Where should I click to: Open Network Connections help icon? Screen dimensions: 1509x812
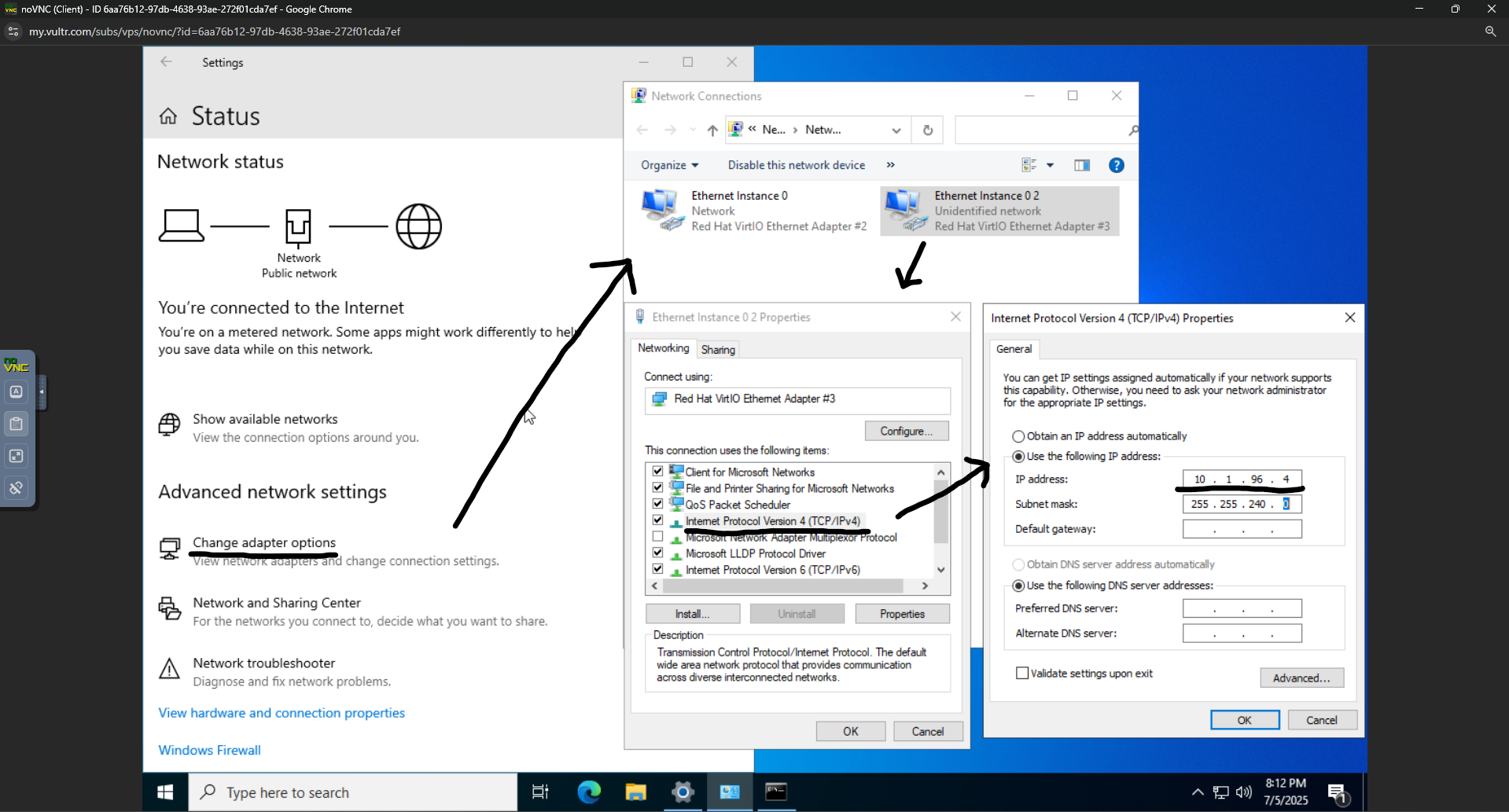pyautogui.click(x=1116, y=165)
